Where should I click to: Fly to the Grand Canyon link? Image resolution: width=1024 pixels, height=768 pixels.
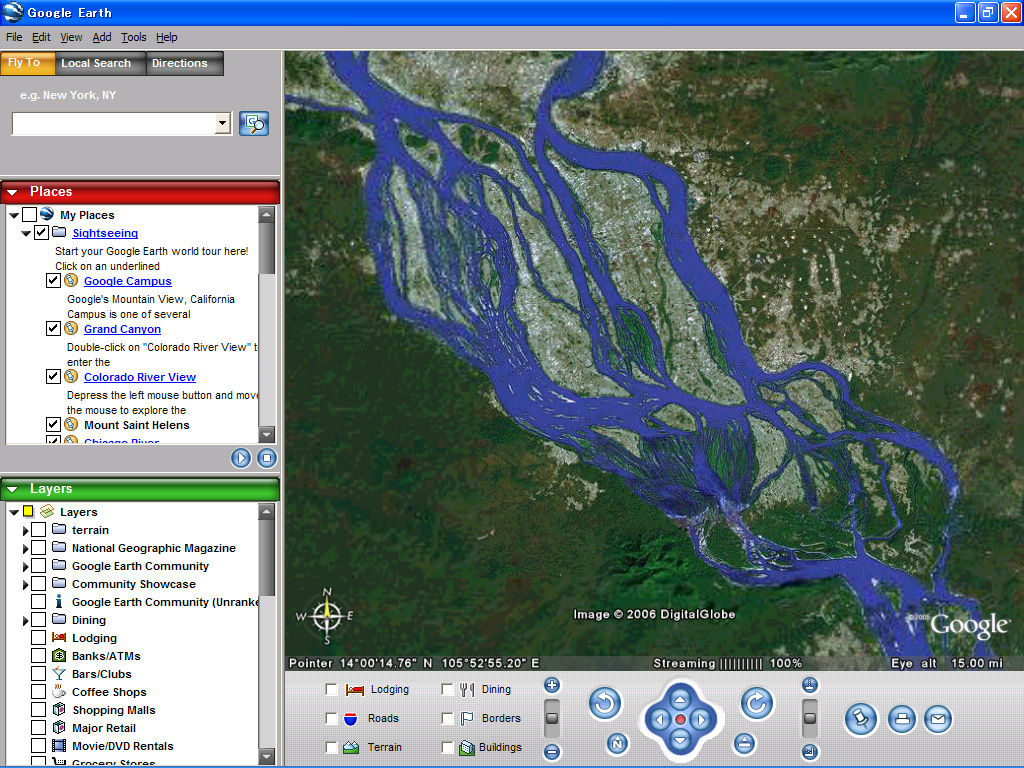[122, 329]
